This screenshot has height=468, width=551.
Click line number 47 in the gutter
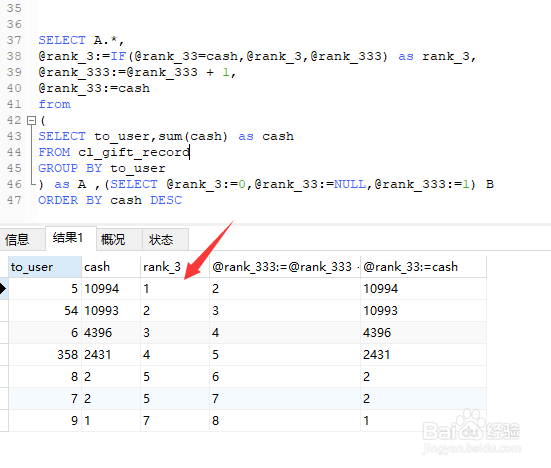pyautogui.click(x=14, y=200)
